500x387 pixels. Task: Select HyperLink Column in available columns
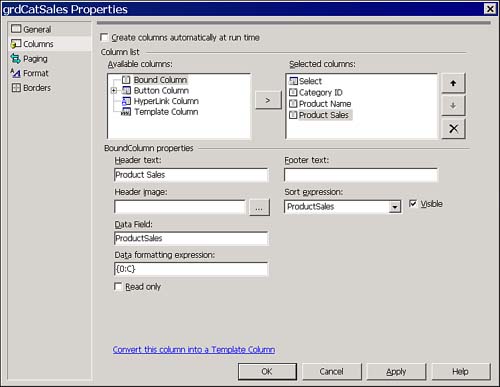point(166,101)
